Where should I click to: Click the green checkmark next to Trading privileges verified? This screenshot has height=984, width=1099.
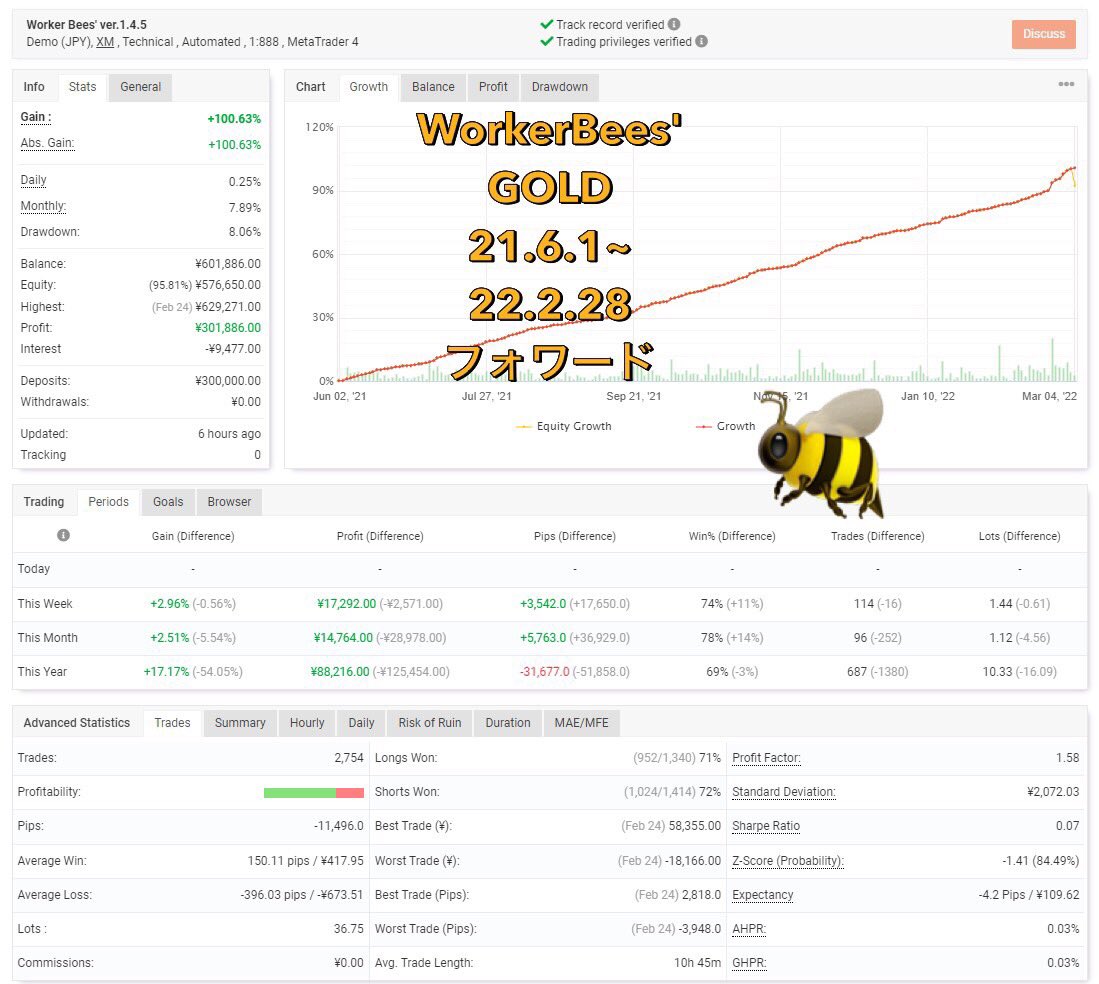(547, 41)
